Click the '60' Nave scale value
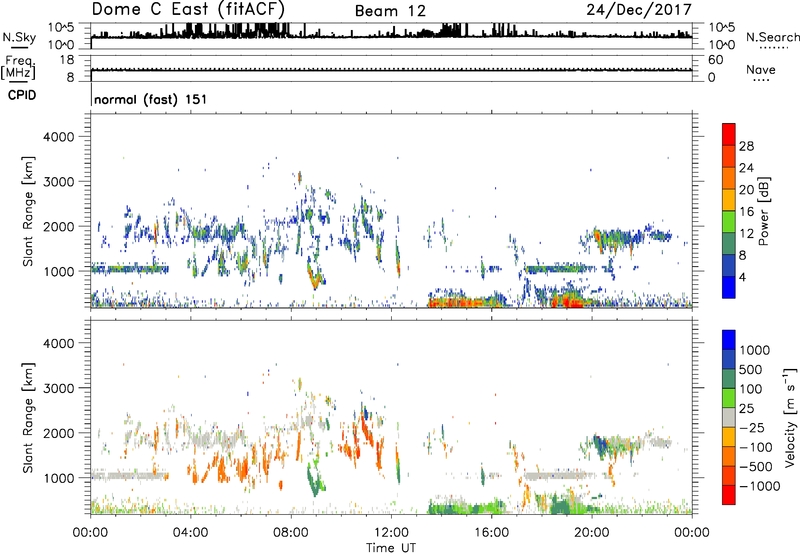800x554 pixels. pyautogui.click(x=715, y=60)
